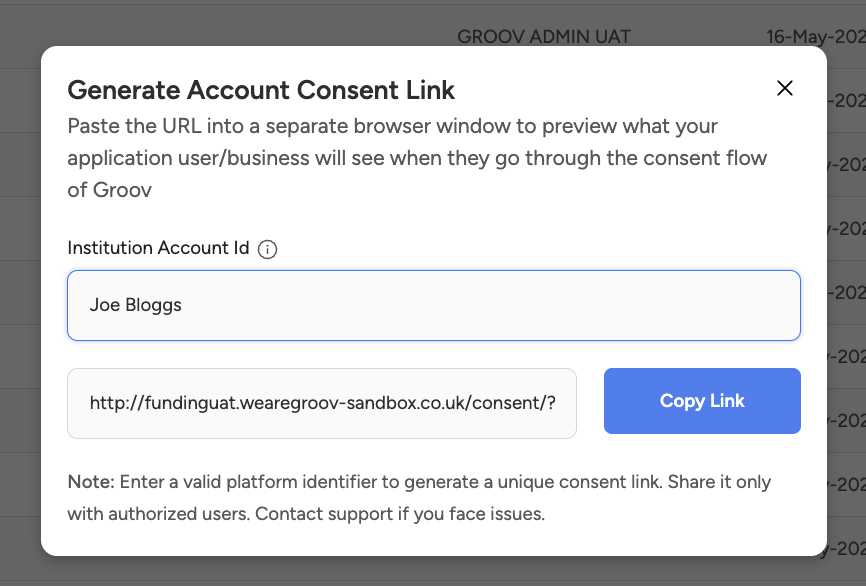Click the Generate Account Consent Link heading
866x586 pixels.
(x=261, y=91)
